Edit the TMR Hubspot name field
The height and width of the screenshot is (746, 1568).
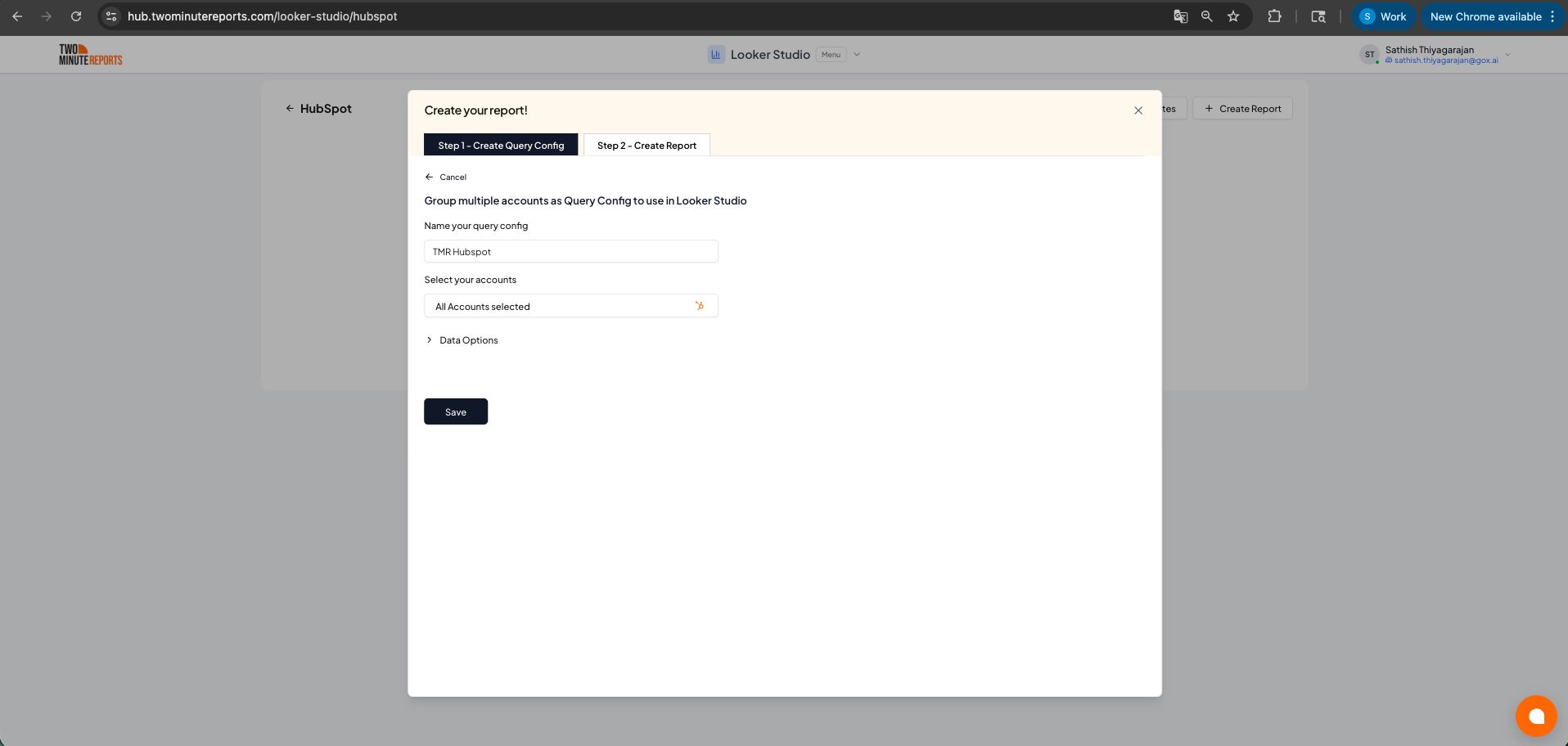pos(570,251)
